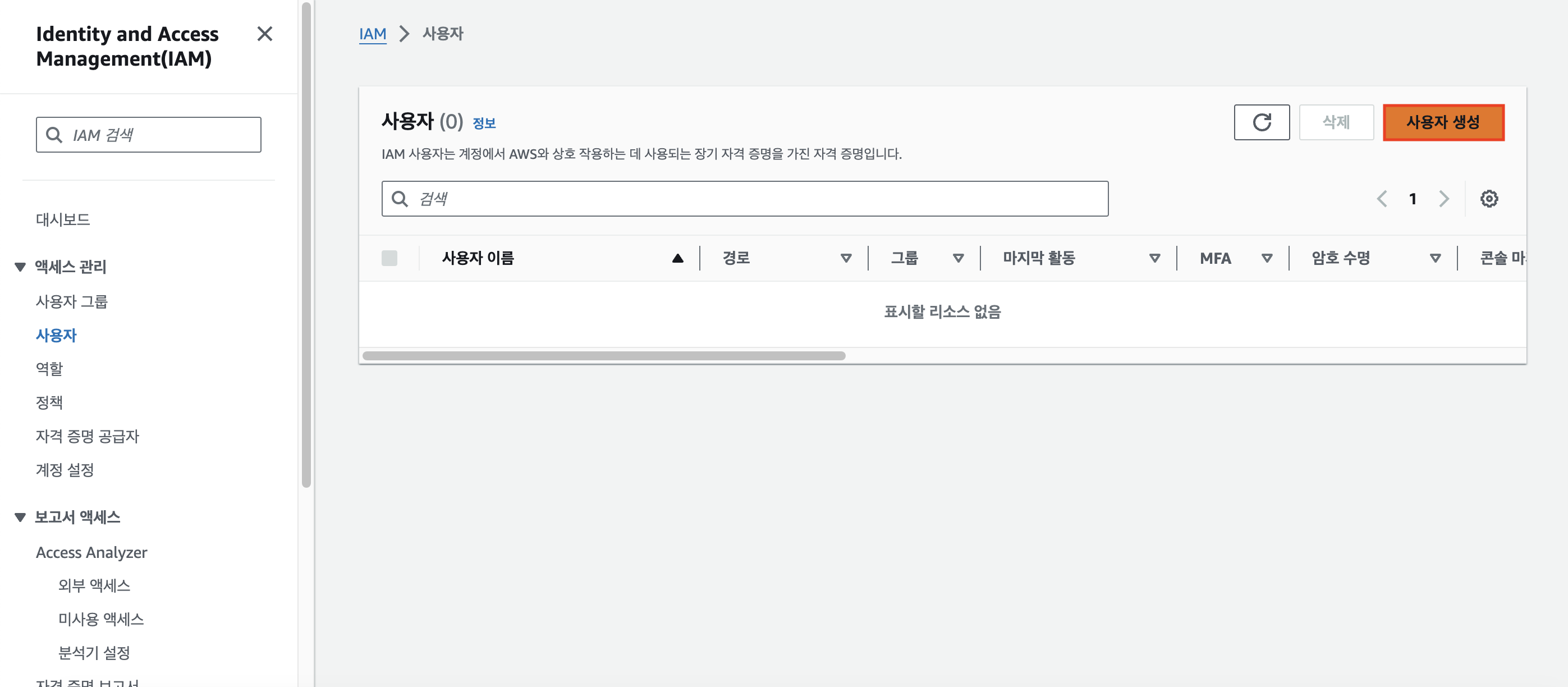Collapse the 보고서 액세스 section
The image size is (1568, 687).
click(20, 517)
